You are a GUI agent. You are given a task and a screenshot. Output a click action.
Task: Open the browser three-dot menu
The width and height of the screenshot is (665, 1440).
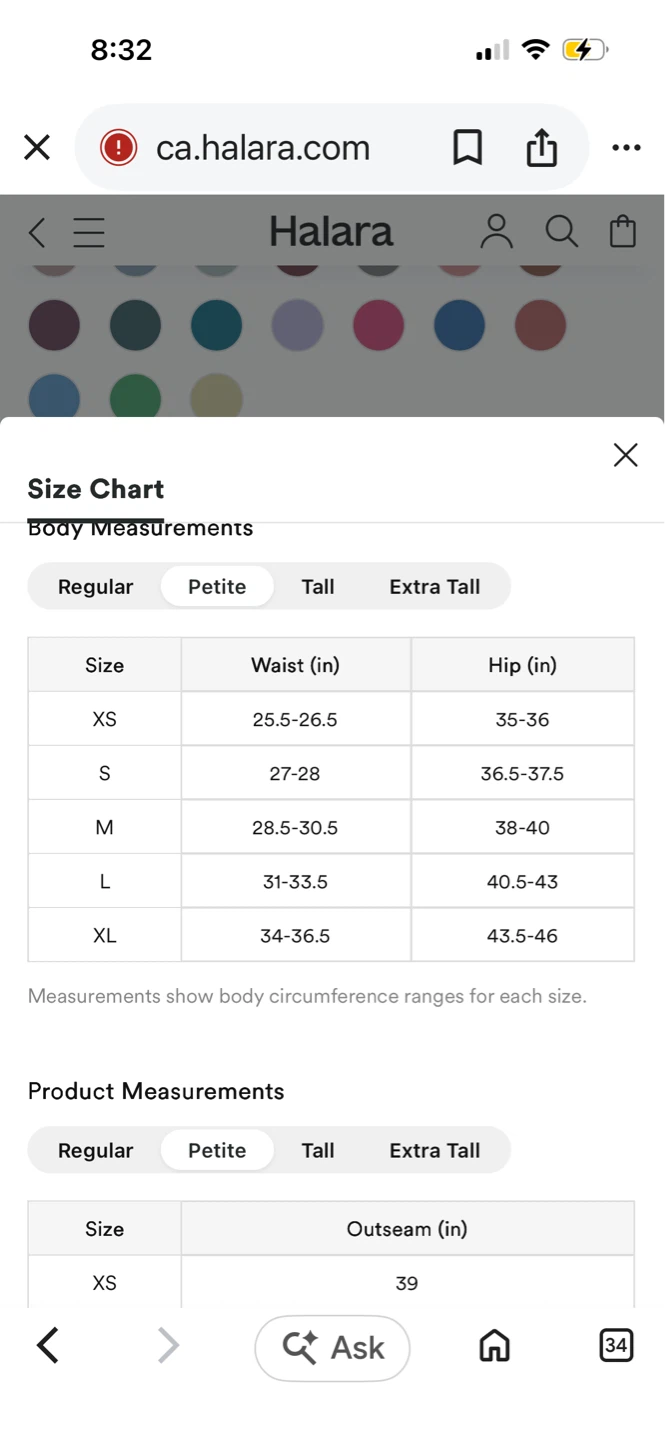626,148
